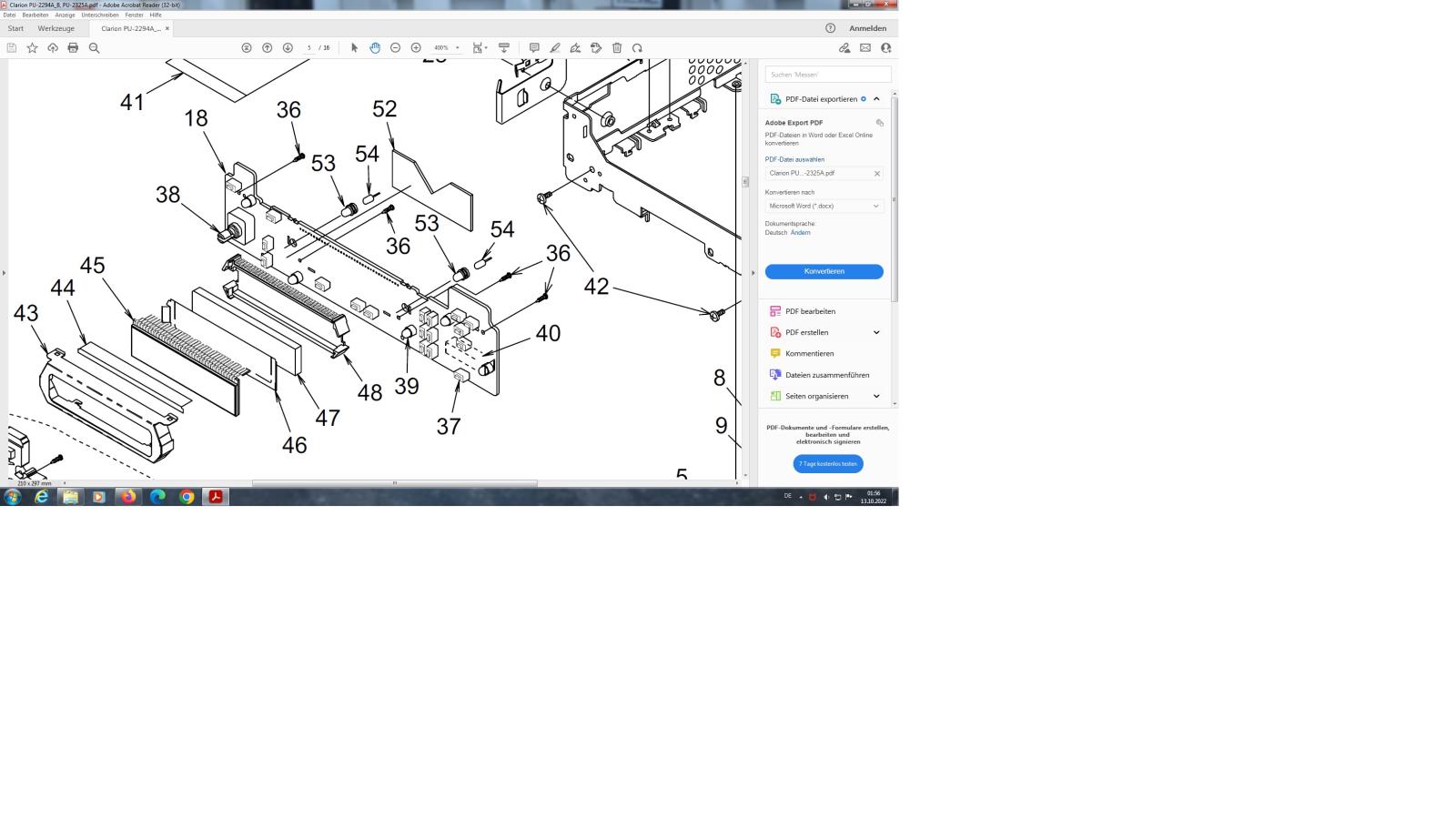Remove the selected Clarion PU...-2325A.pdf file

pyautogui.click(x=877, y=173)
